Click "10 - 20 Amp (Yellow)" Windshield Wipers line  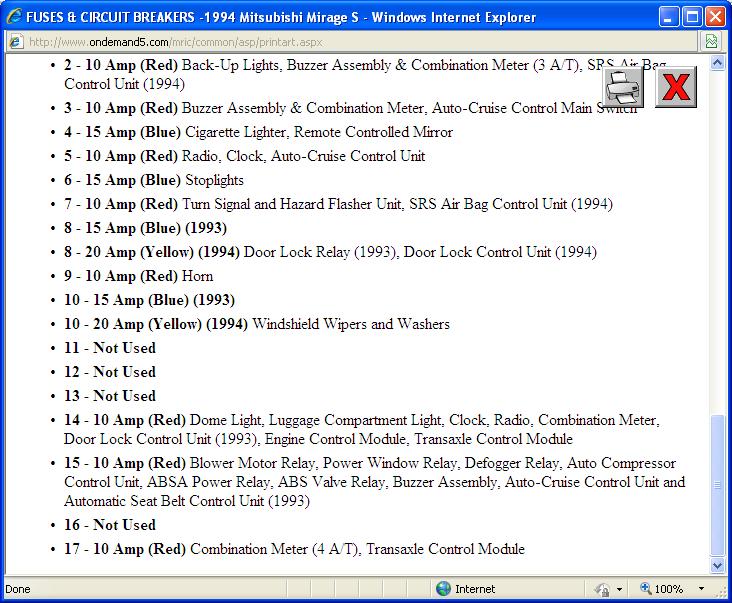coord(256,324)
